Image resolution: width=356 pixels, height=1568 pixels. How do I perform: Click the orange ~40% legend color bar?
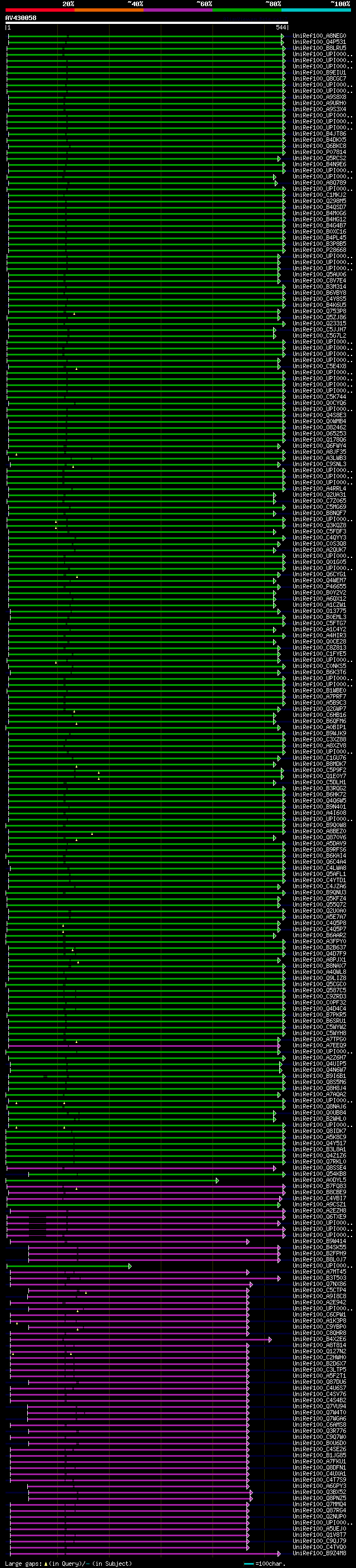(x=109, y=10)
